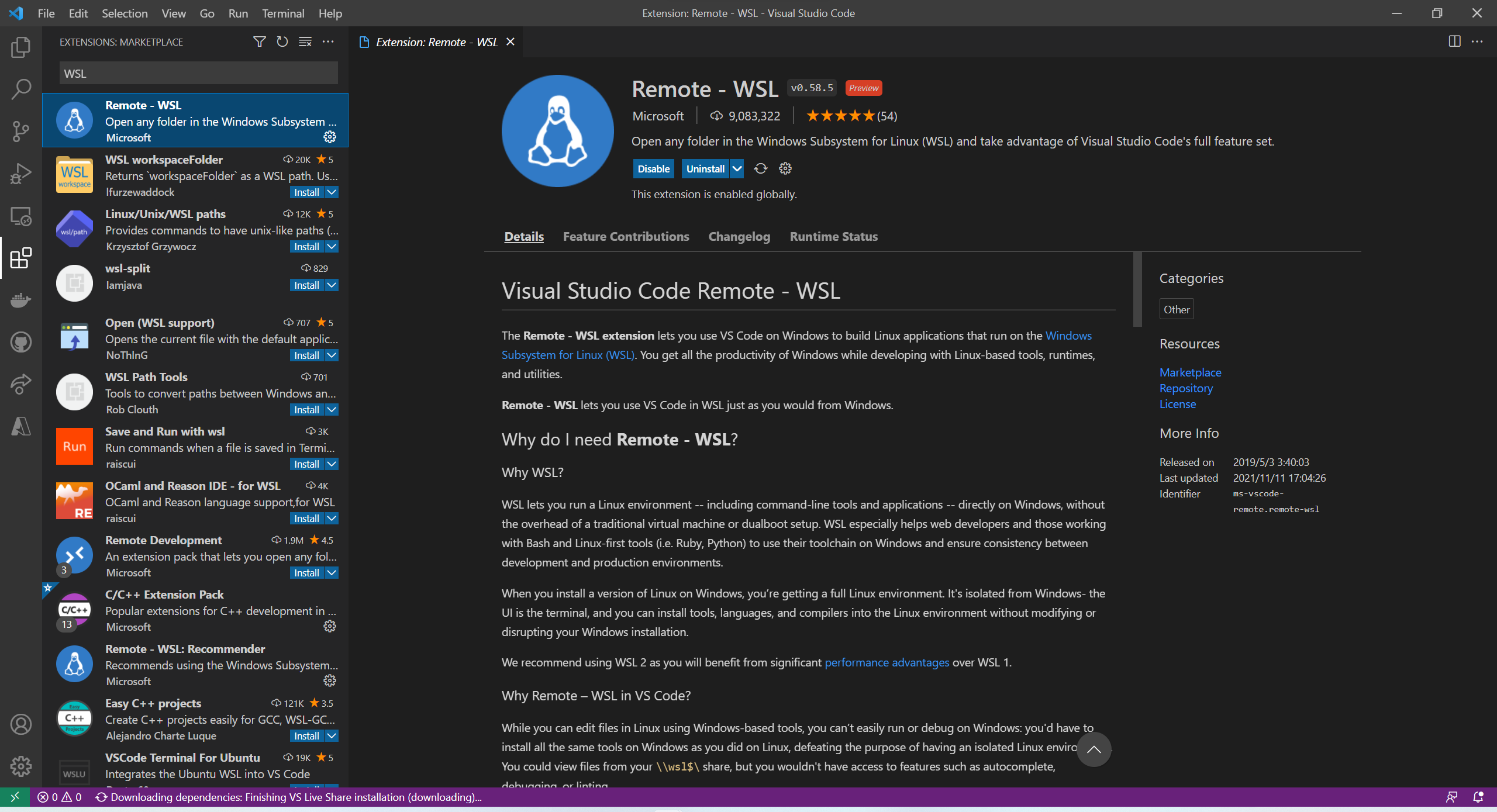
Task: Open the Terminal menu
Action: click(x=282, y=13)
